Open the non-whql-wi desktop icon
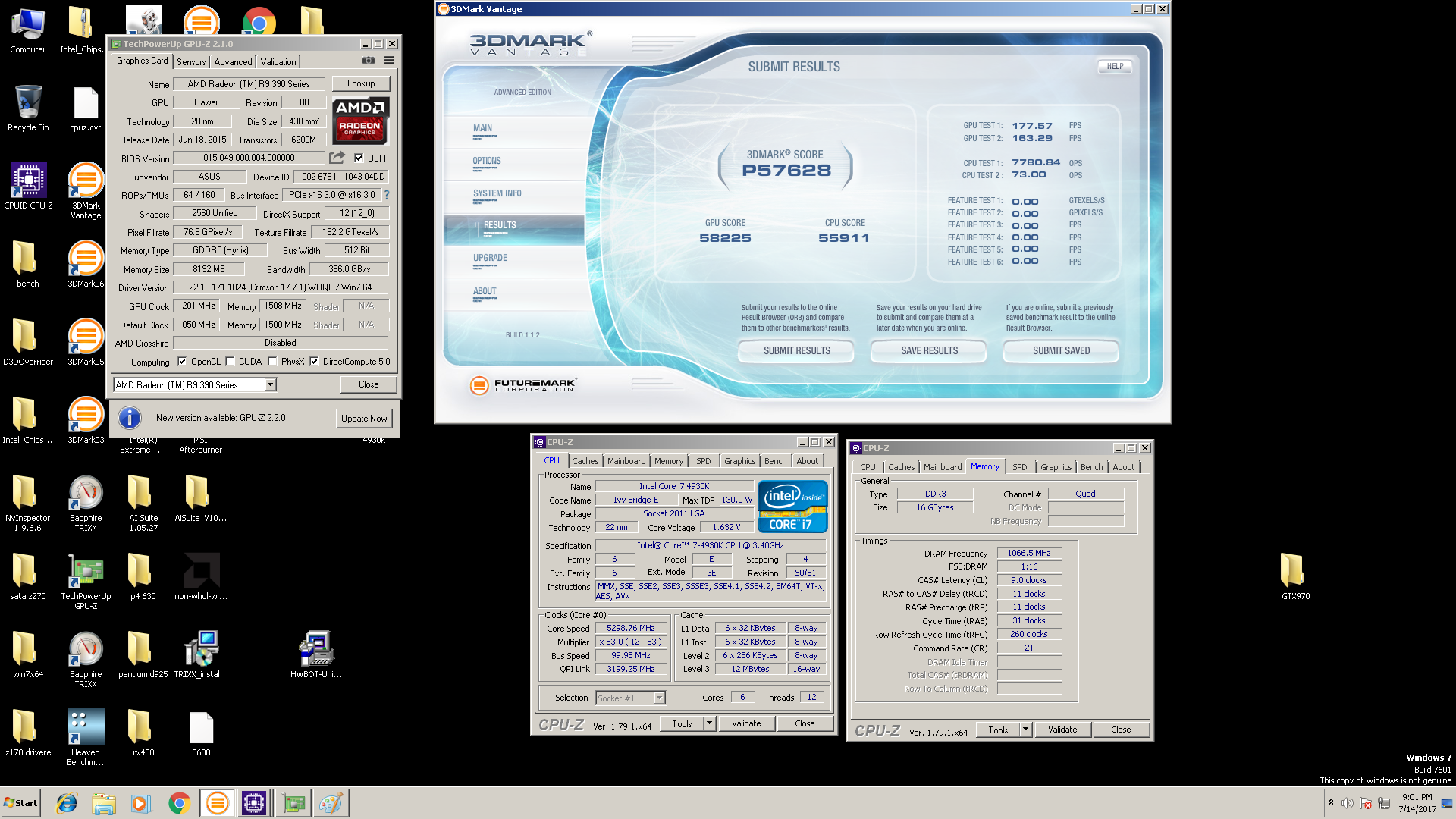This screenshot has height=819, width=1456. click(x=201, y=576)
